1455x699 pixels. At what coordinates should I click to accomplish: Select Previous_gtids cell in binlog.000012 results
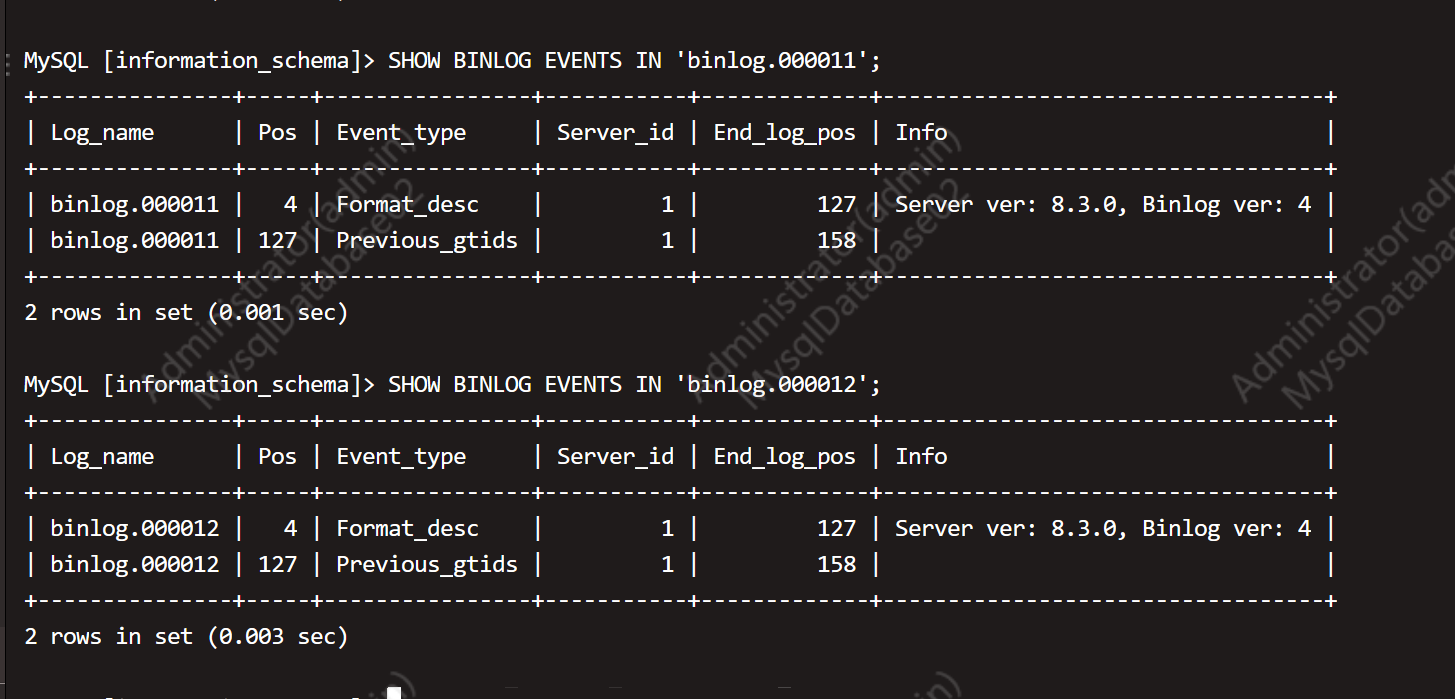pos(427,565)
